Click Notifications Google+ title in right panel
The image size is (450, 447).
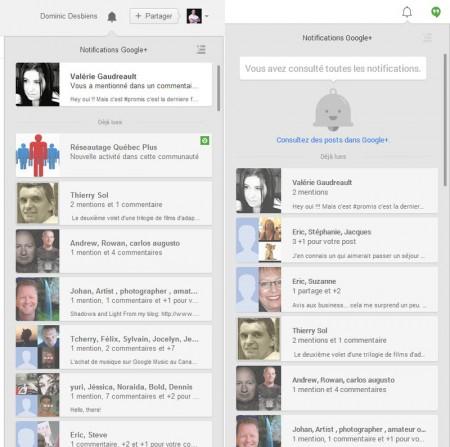pos(337,38)
